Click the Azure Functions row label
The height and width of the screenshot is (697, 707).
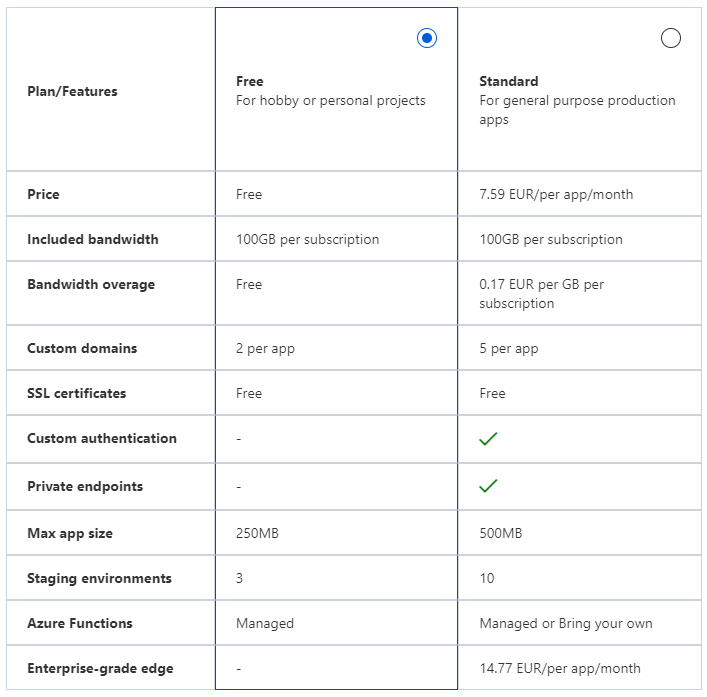pyautogui.click(x=80, y=623)
